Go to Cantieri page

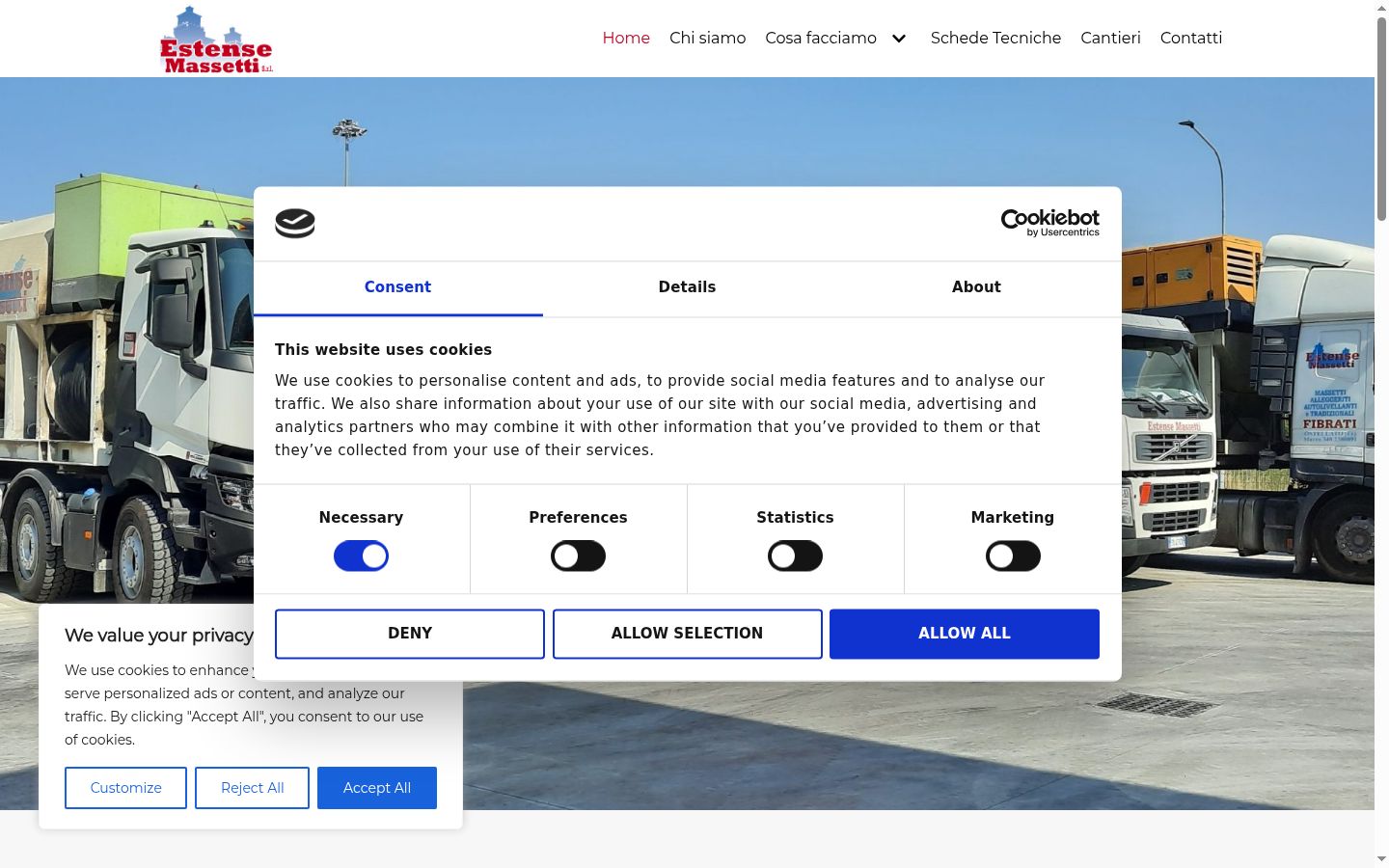(1110, 38)
